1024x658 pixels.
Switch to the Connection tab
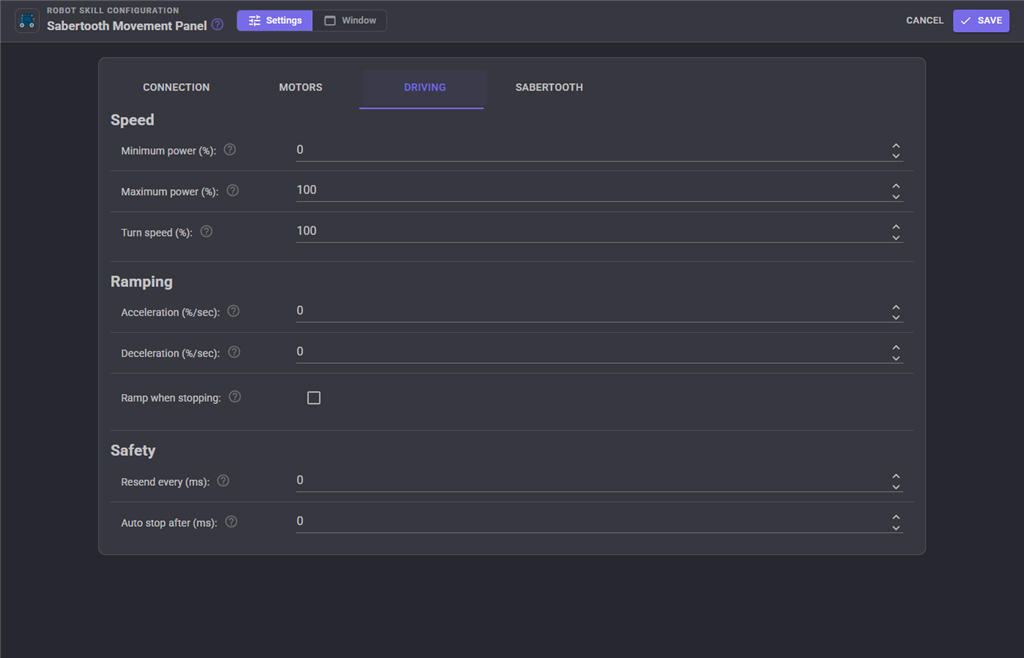point(176,87)
